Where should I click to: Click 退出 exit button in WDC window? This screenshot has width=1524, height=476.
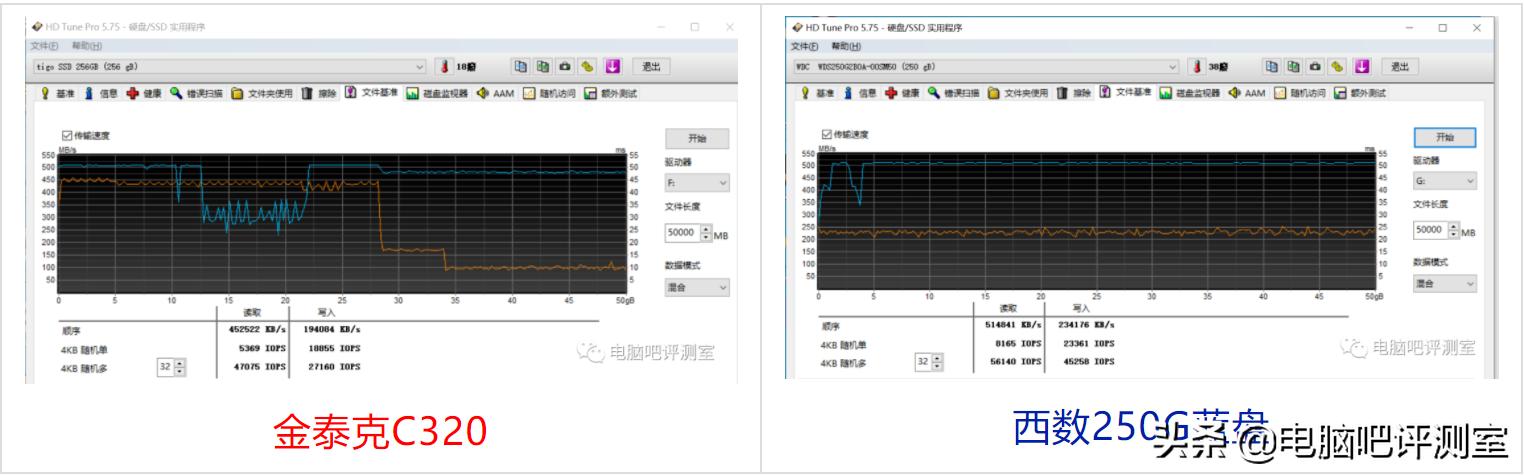tap(1400, 66)
